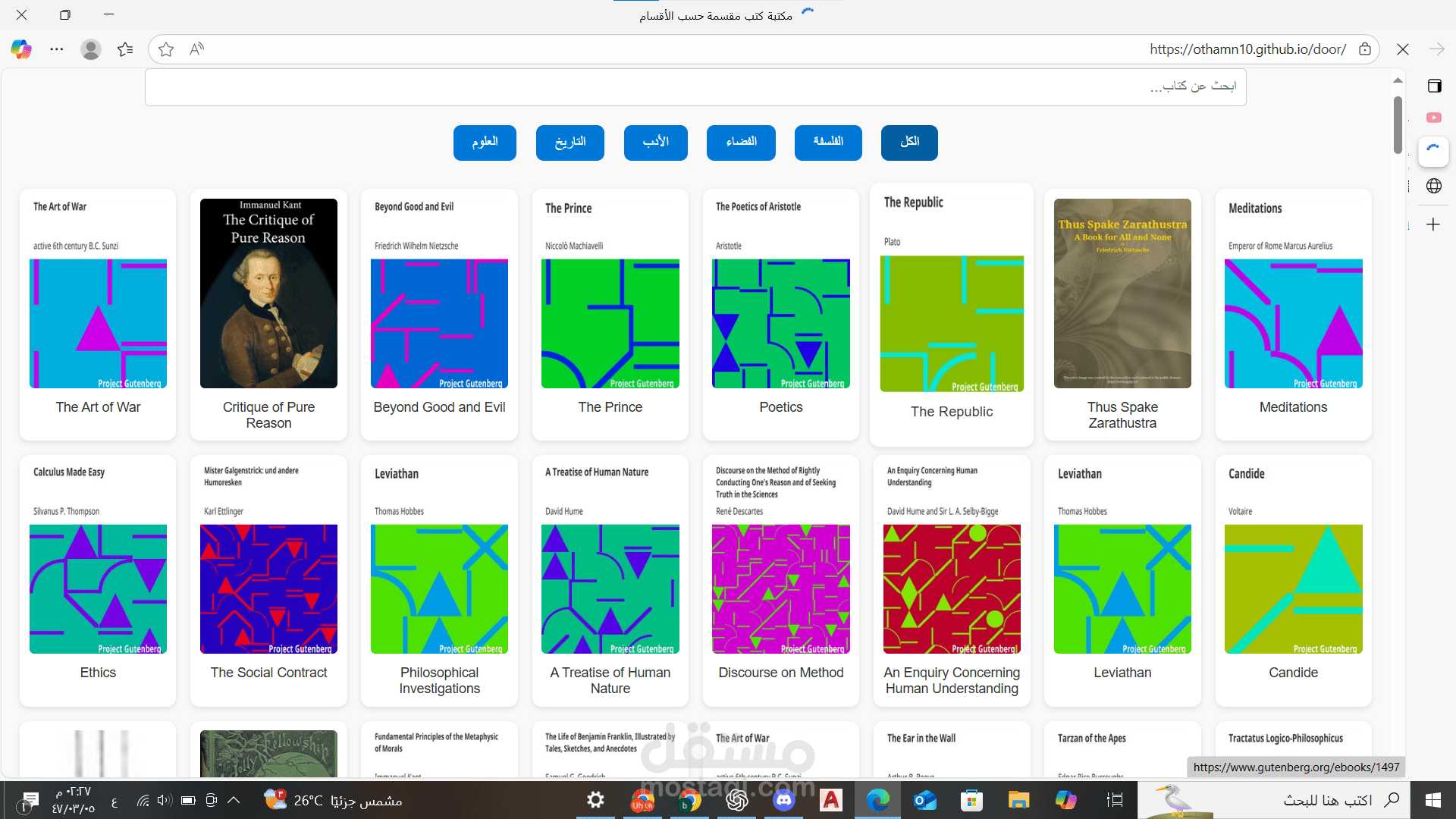The height and width of the screenshot is (819, 1456).
Task: Open the Copilot icon in browser toolbar
Action: point(21,49)
